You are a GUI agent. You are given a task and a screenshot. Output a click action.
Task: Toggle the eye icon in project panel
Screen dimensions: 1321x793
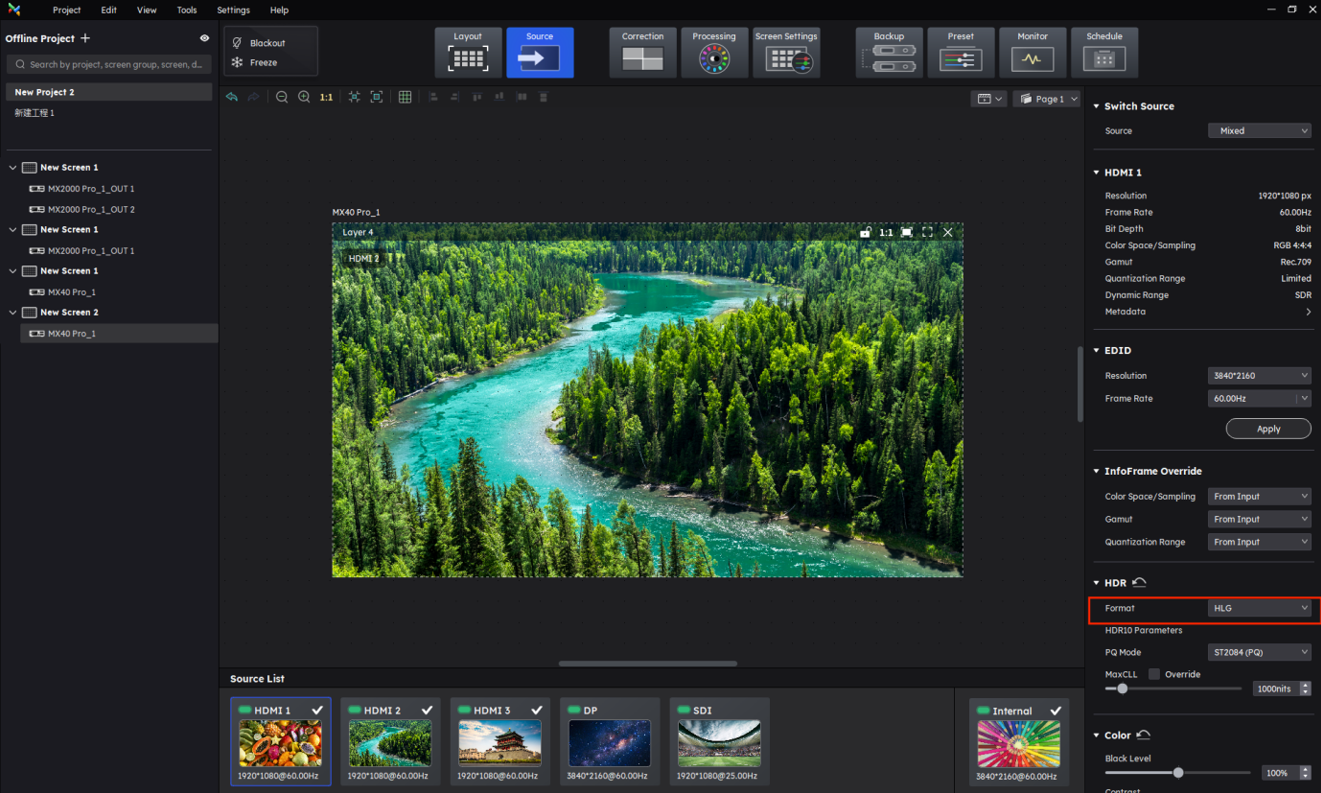[204, 38]
